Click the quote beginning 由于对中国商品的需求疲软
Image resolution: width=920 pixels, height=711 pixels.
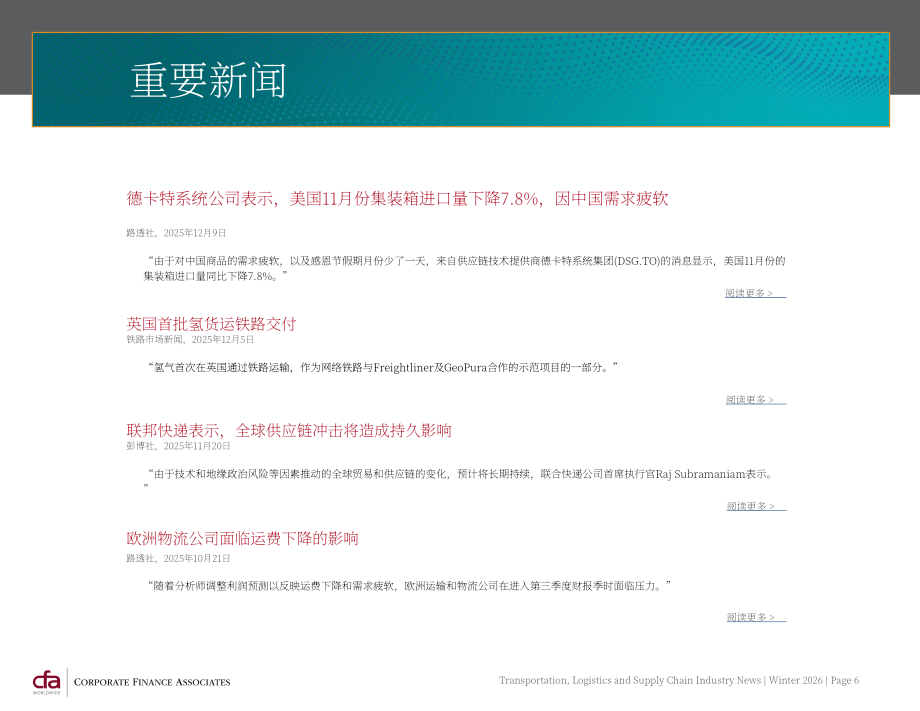point(464,268)
